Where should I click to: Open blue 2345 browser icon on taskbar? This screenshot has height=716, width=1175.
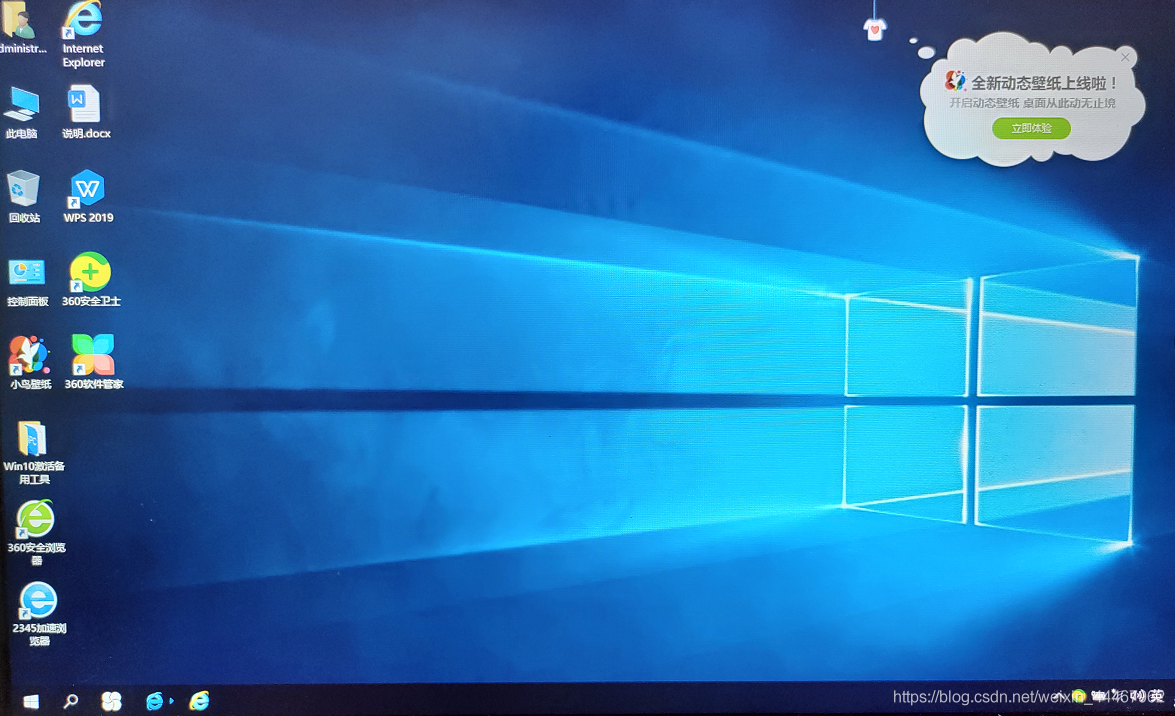tap(154, 701)
